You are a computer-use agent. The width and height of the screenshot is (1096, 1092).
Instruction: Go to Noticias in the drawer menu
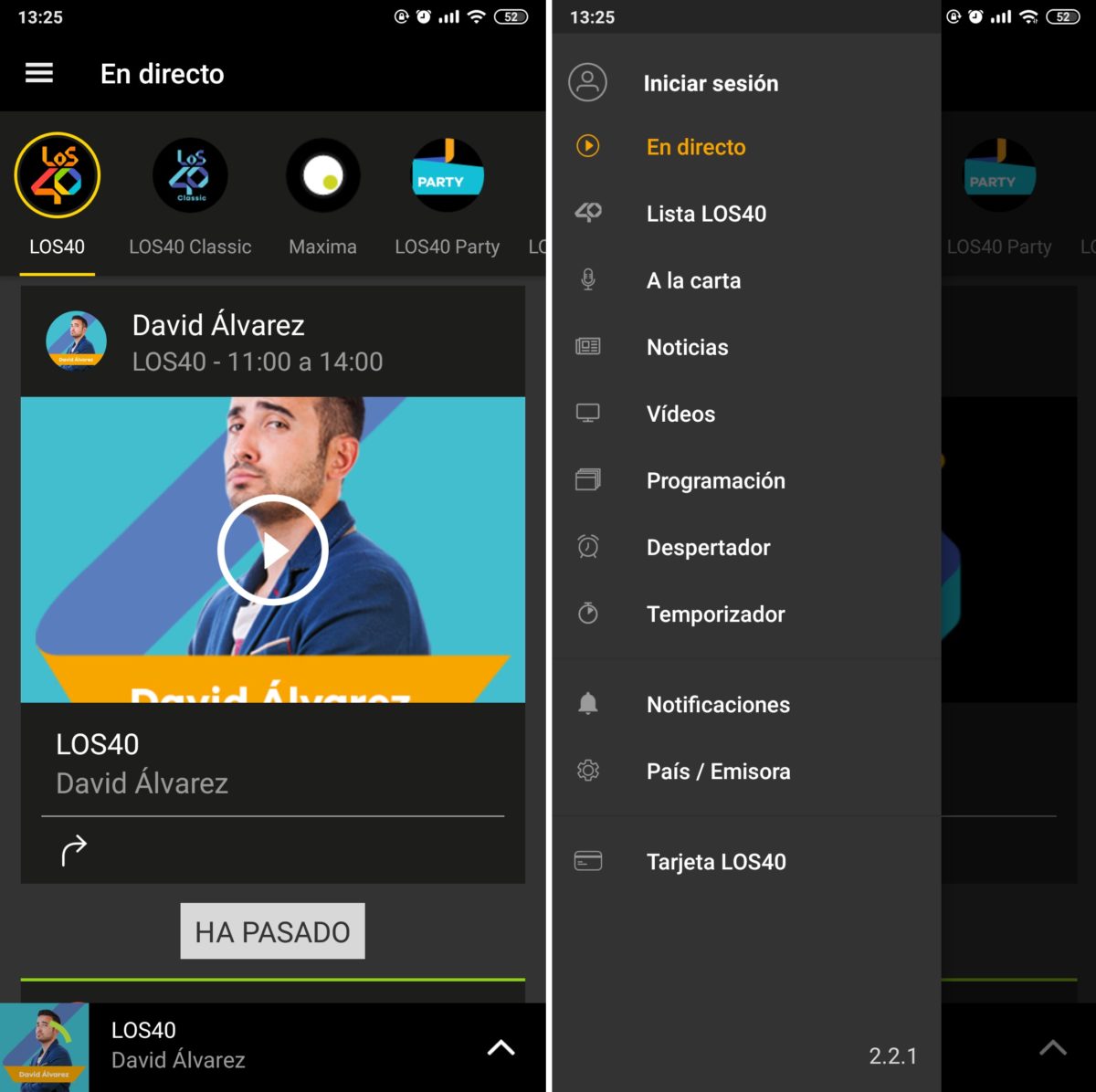[687, 347]
